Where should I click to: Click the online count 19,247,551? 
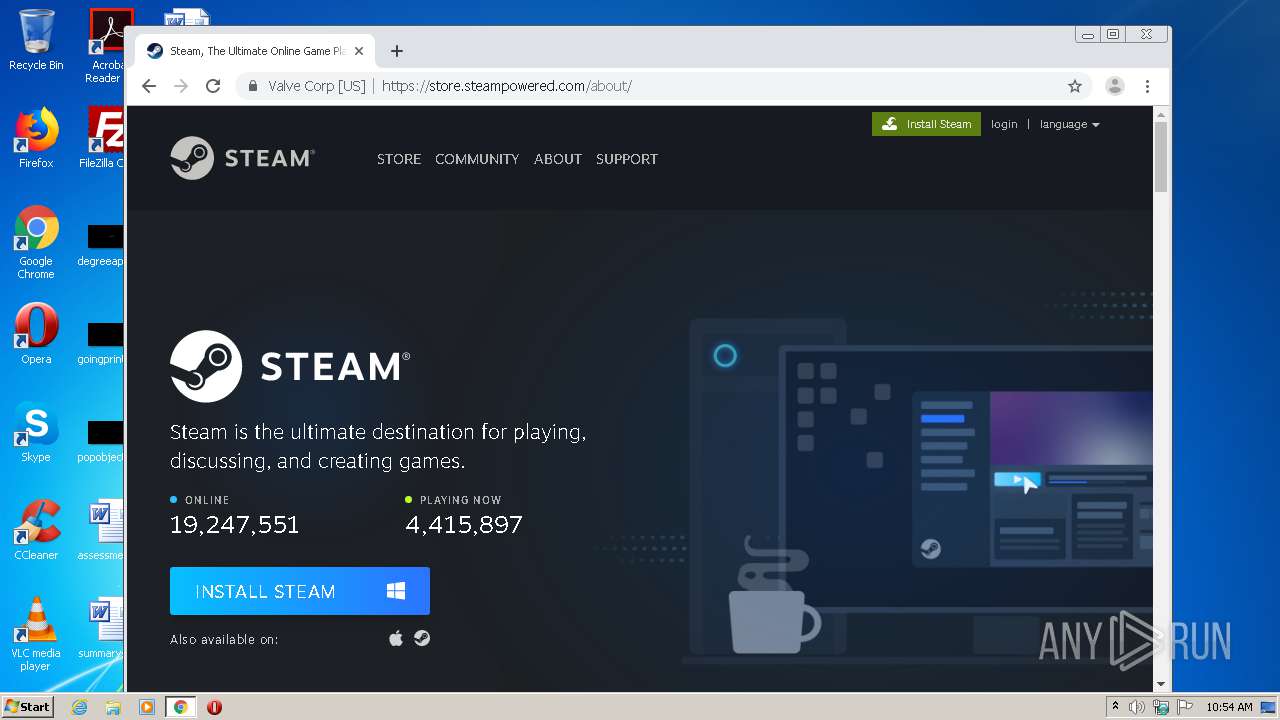(x=235, y=524)
